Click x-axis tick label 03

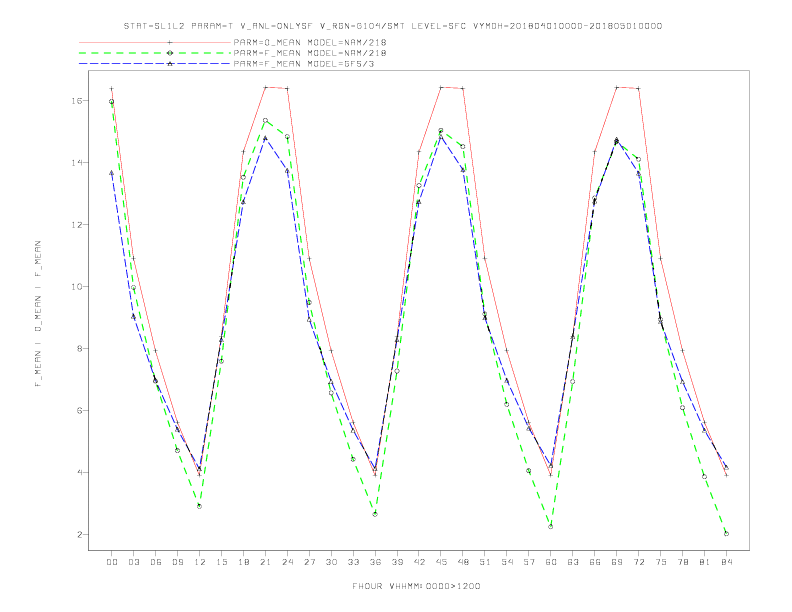pyautogui.click(x=133, y=562)
